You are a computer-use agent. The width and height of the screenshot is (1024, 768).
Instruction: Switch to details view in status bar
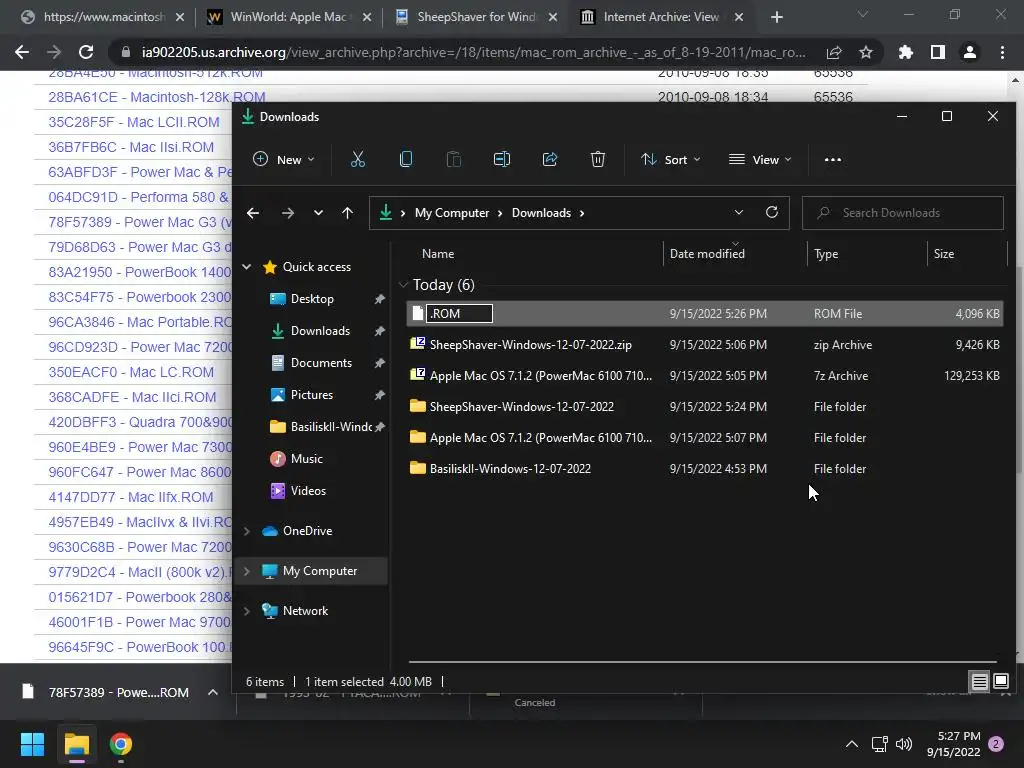(x=979, y=682)
